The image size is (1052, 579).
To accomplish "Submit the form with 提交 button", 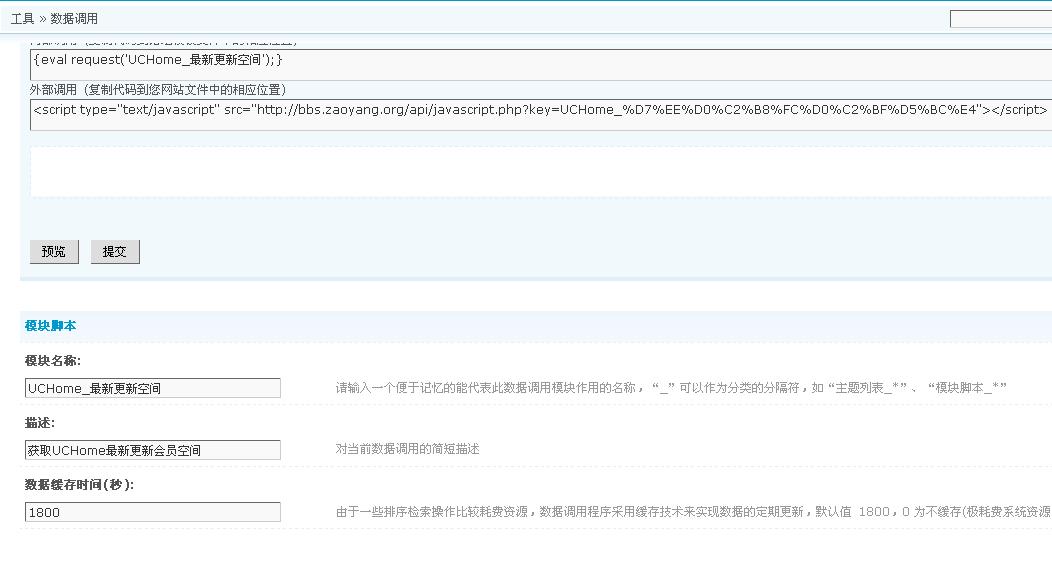I will [115, 252].
